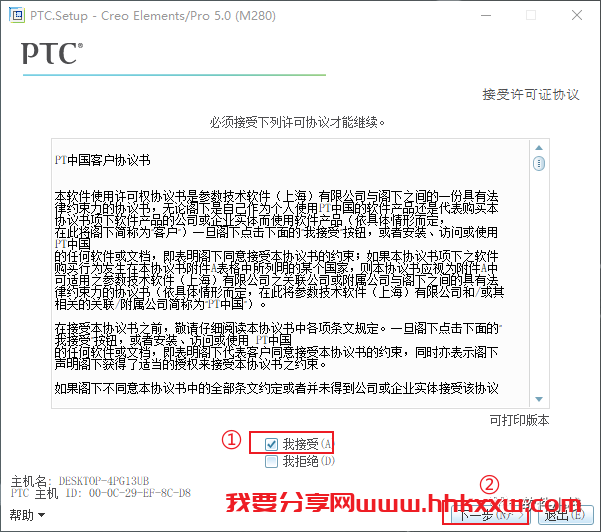Click hostname text DESKTOP-4PG13UB
This screenshot has width=601, height=532.
tap(103, 481)
